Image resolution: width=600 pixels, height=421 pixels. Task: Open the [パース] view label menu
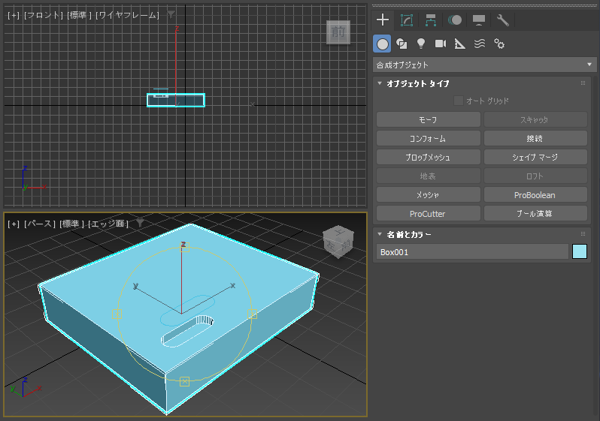pyautogui.click(x=39, y=224)
